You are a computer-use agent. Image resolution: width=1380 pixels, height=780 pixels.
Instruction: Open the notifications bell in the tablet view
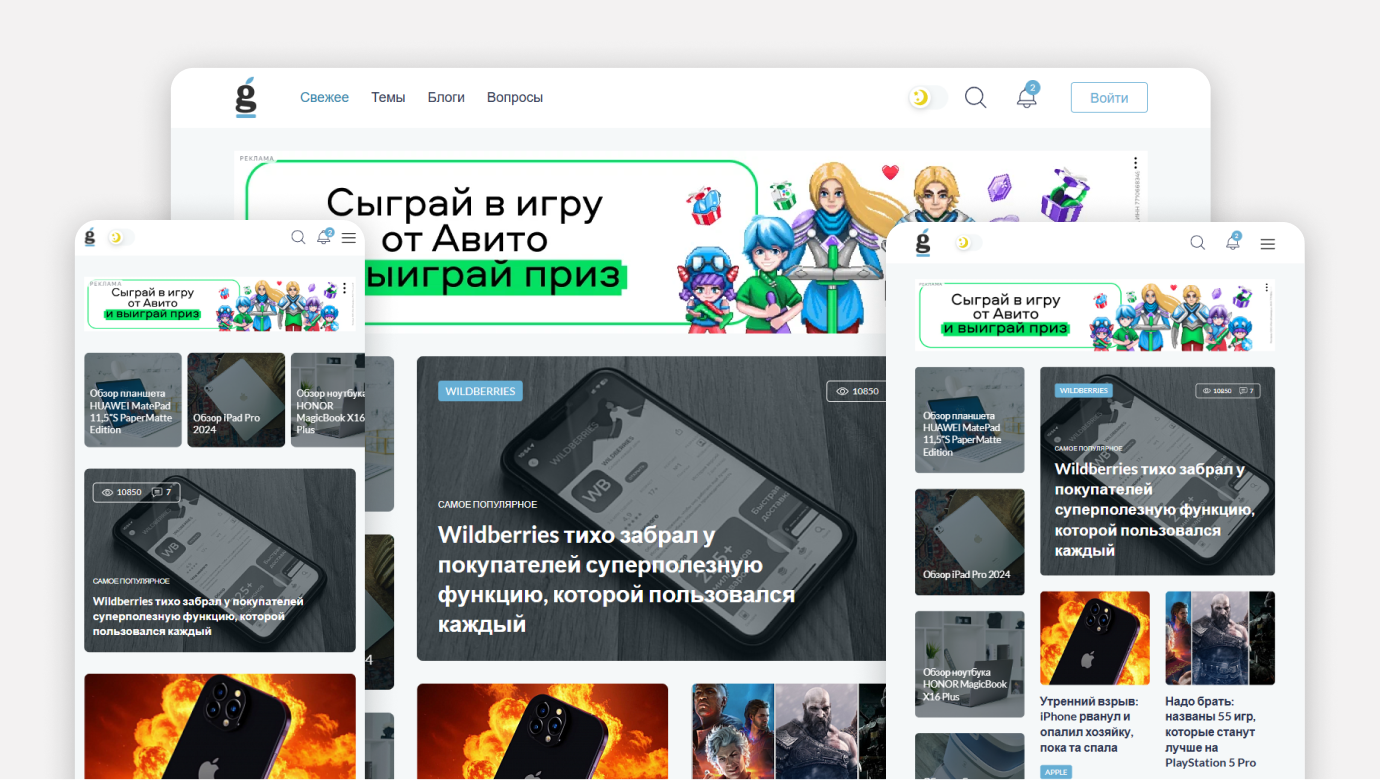click(1233, 242)
